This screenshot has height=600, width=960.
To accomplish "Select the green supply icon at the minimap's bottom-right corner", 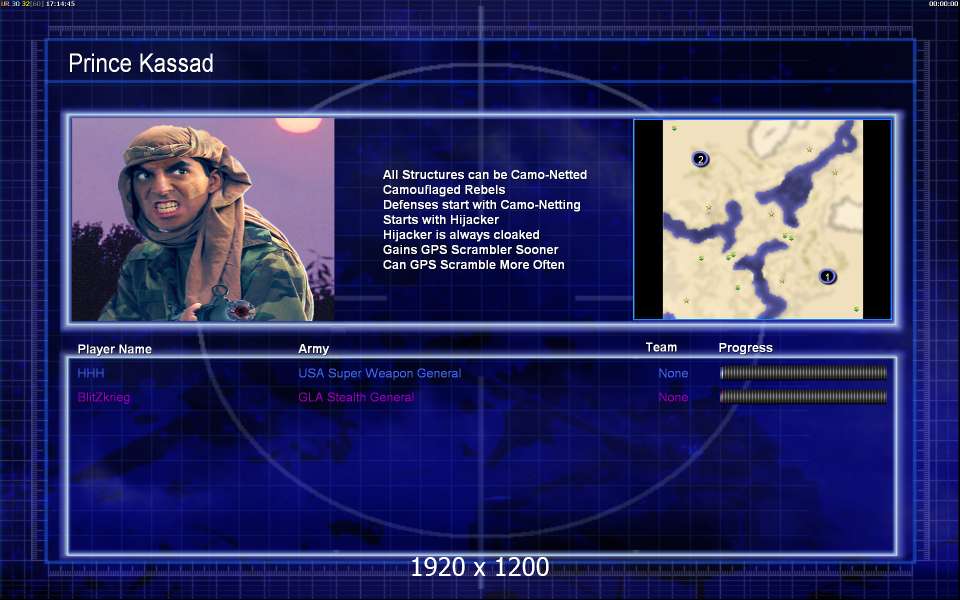I will point(856,310).
